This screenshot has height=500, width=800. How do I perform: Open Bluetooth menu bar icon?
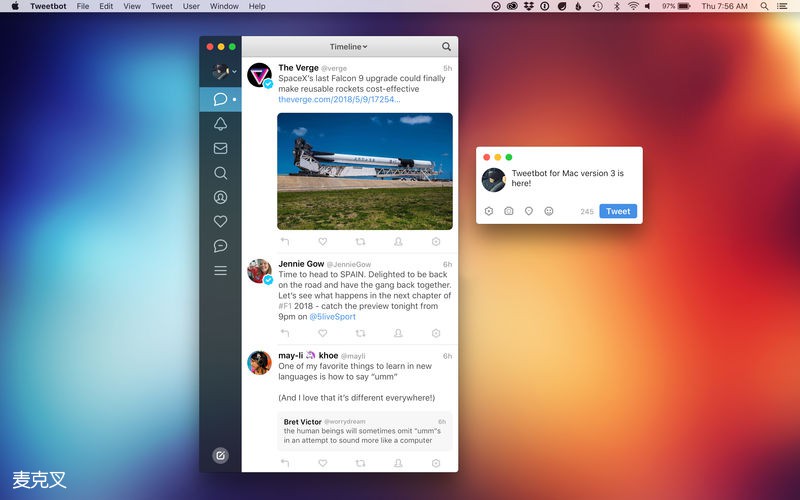[x=616, y=6]
